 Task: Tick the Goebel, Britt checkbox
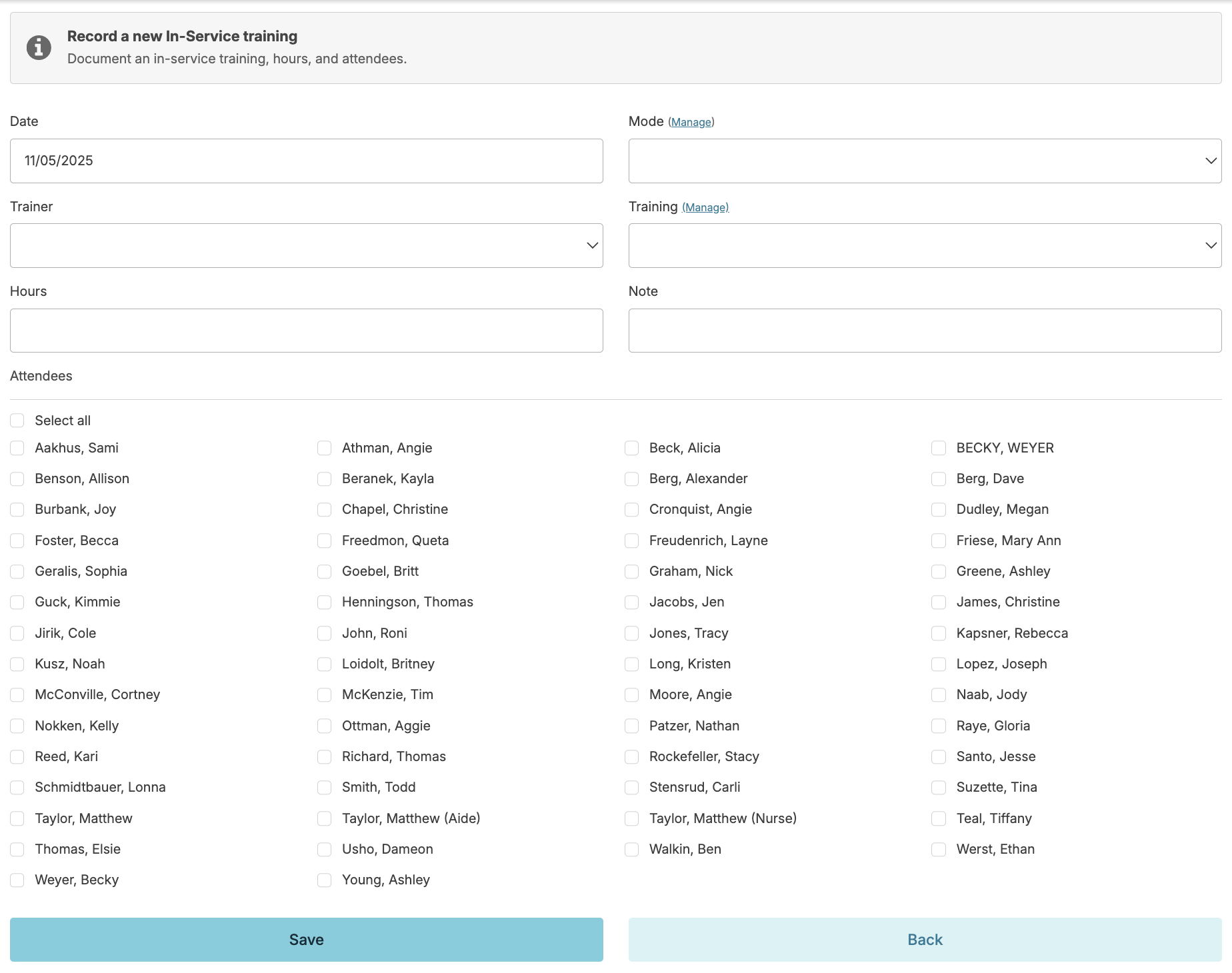(325, 571)
